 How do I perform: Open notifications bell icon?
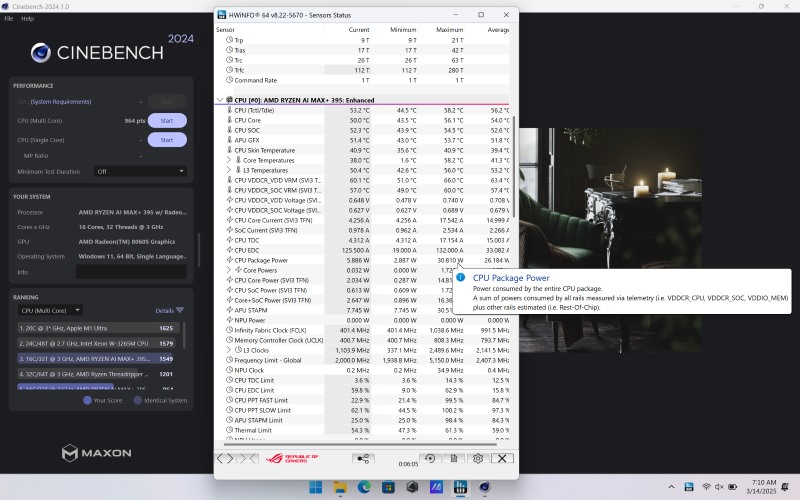coord(785,487)
